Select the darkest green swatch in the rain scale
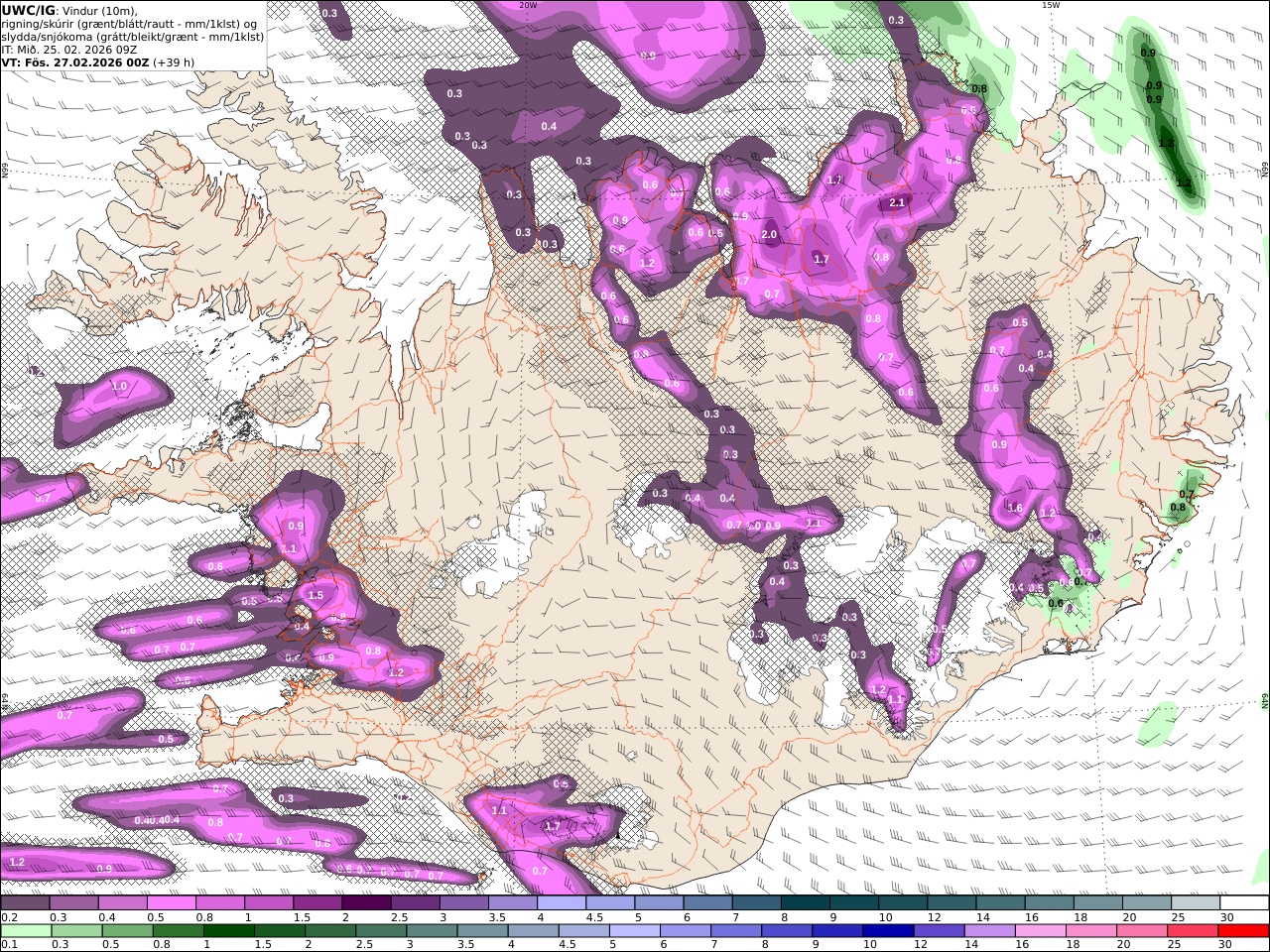 pos(228,930)
